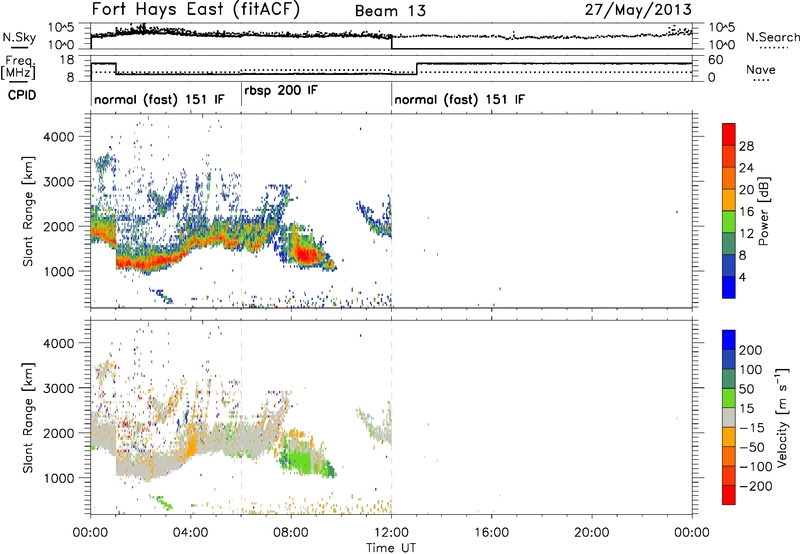Click the "-200" label on Velocity colorbar

pos(754,486)
